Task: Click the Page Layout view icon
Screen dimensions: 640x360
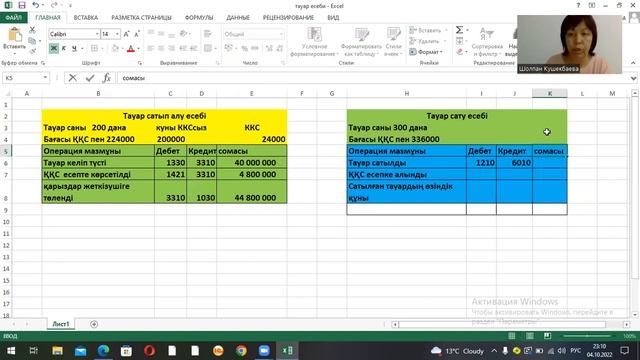Action: click(529, 336)
